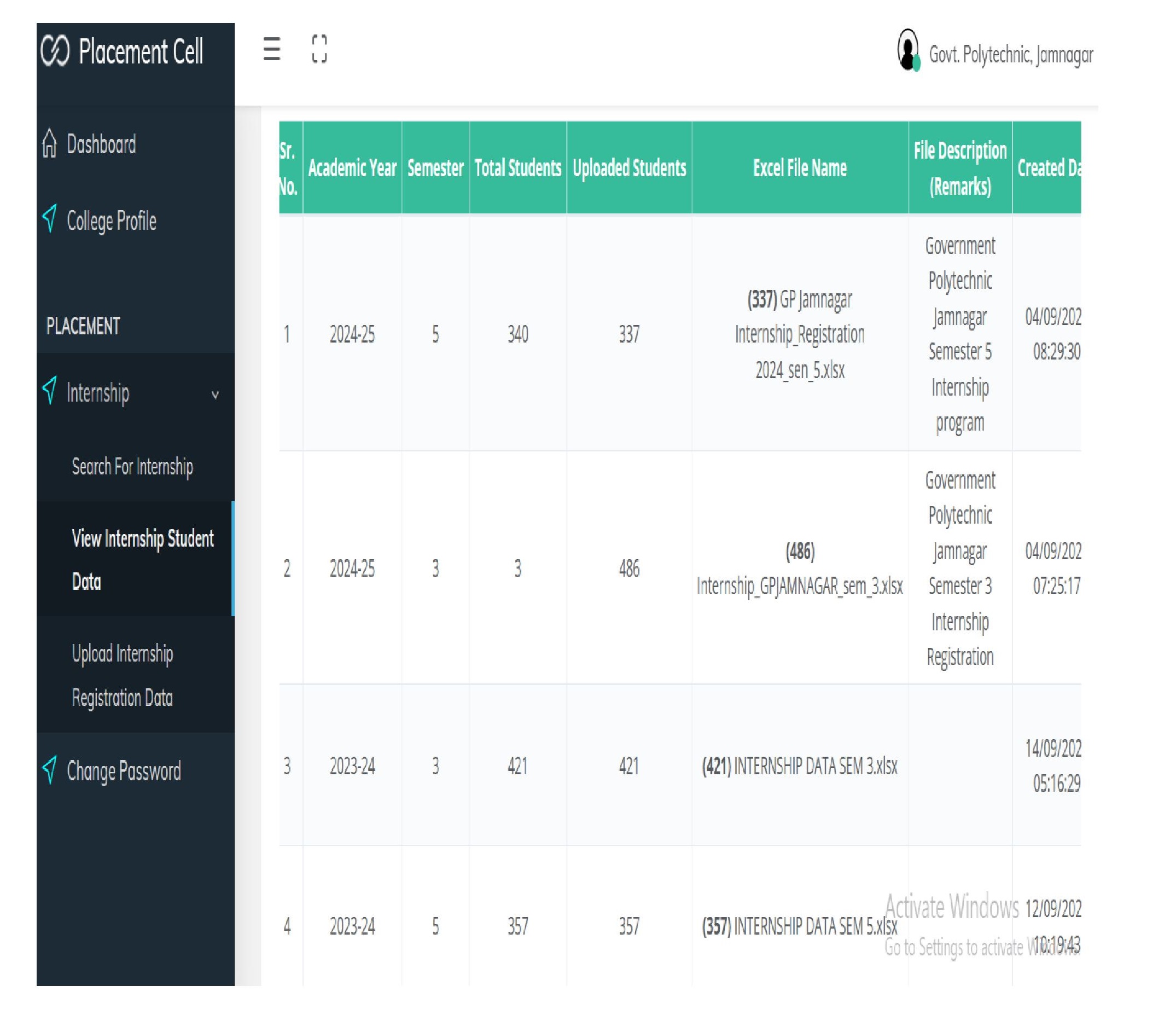Open Govt. Polytechnic, Jamnagar account dropdown
This screenshot has height=1015, width=1176.
click(x=1010, y=55)
